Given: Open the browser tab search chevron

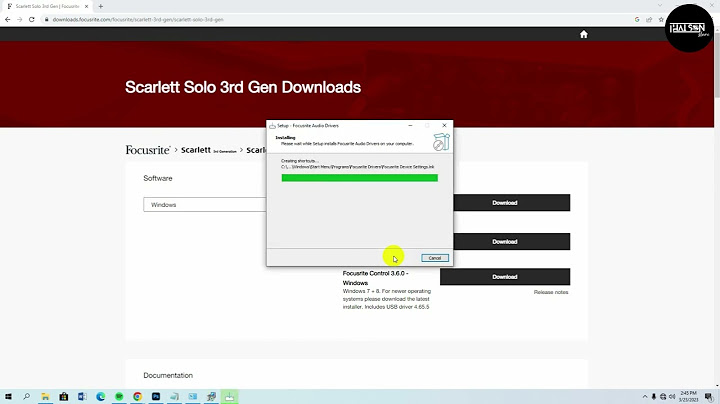Looking at the screenshot, I should tap(660, 6).
